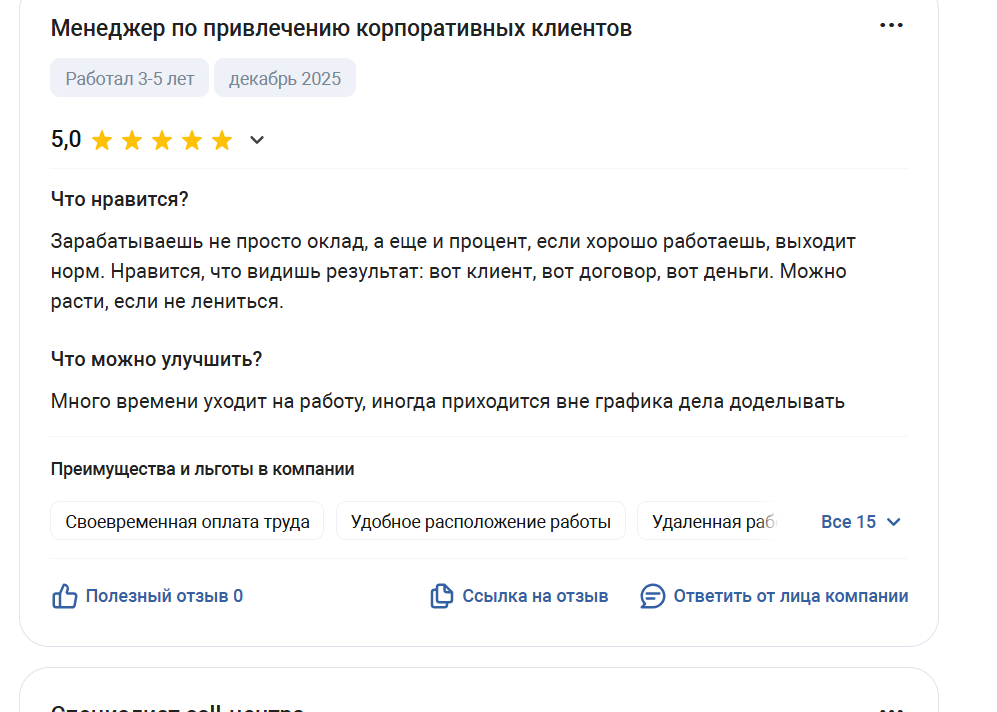Click "Ответить от лица компании" link
This screenshot has width=997, height=712.
point(790,597)
